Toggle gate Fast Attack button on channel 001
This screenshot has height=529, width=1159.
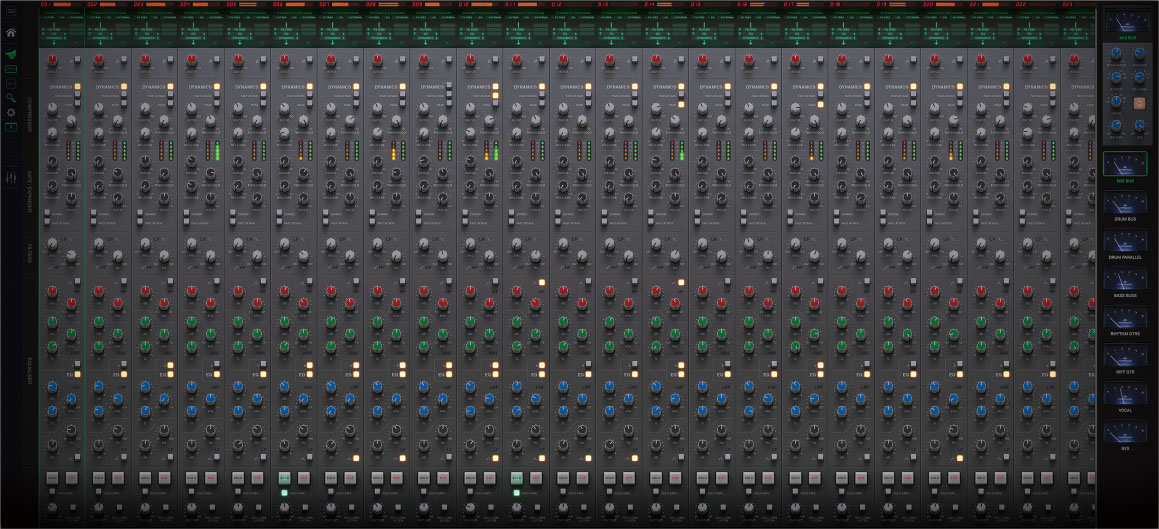tap(47, 221)
